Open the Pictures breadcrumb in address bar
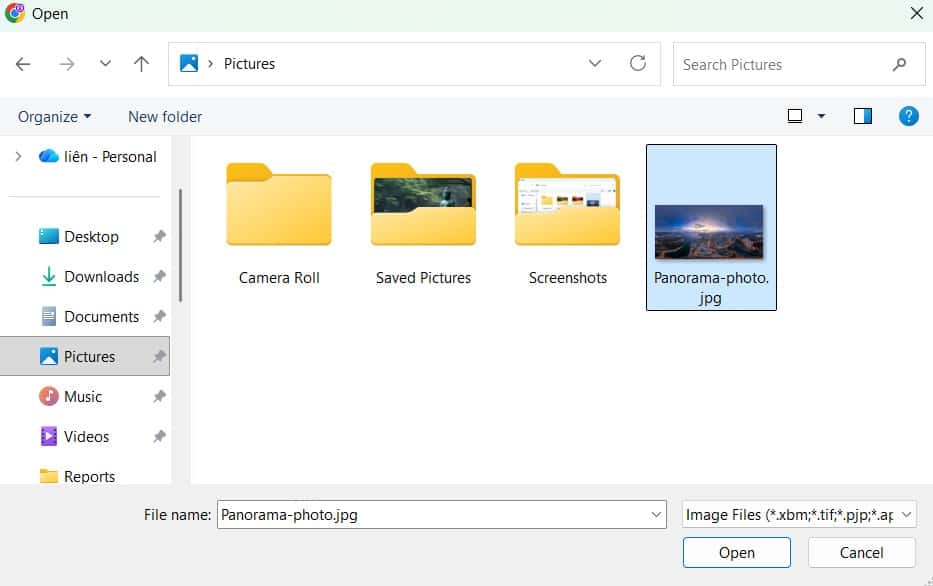The width and height of the screenshot is (933, 586). point(249,63)
